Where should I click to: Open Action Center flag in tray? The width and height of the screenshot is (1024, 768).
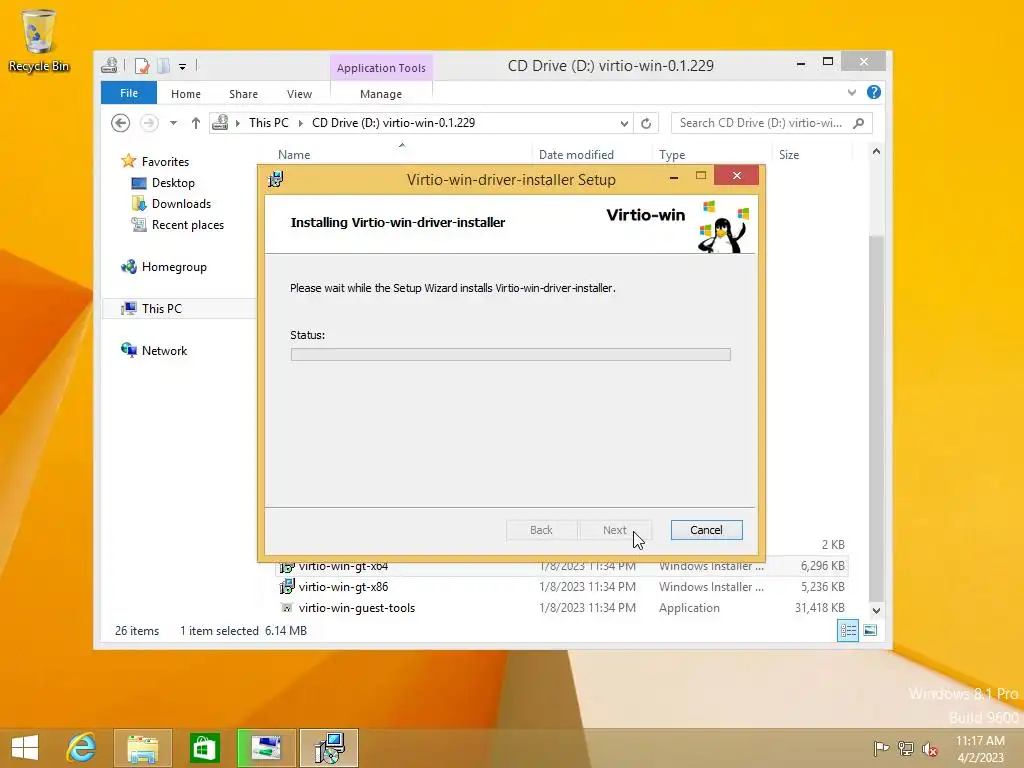881,748
